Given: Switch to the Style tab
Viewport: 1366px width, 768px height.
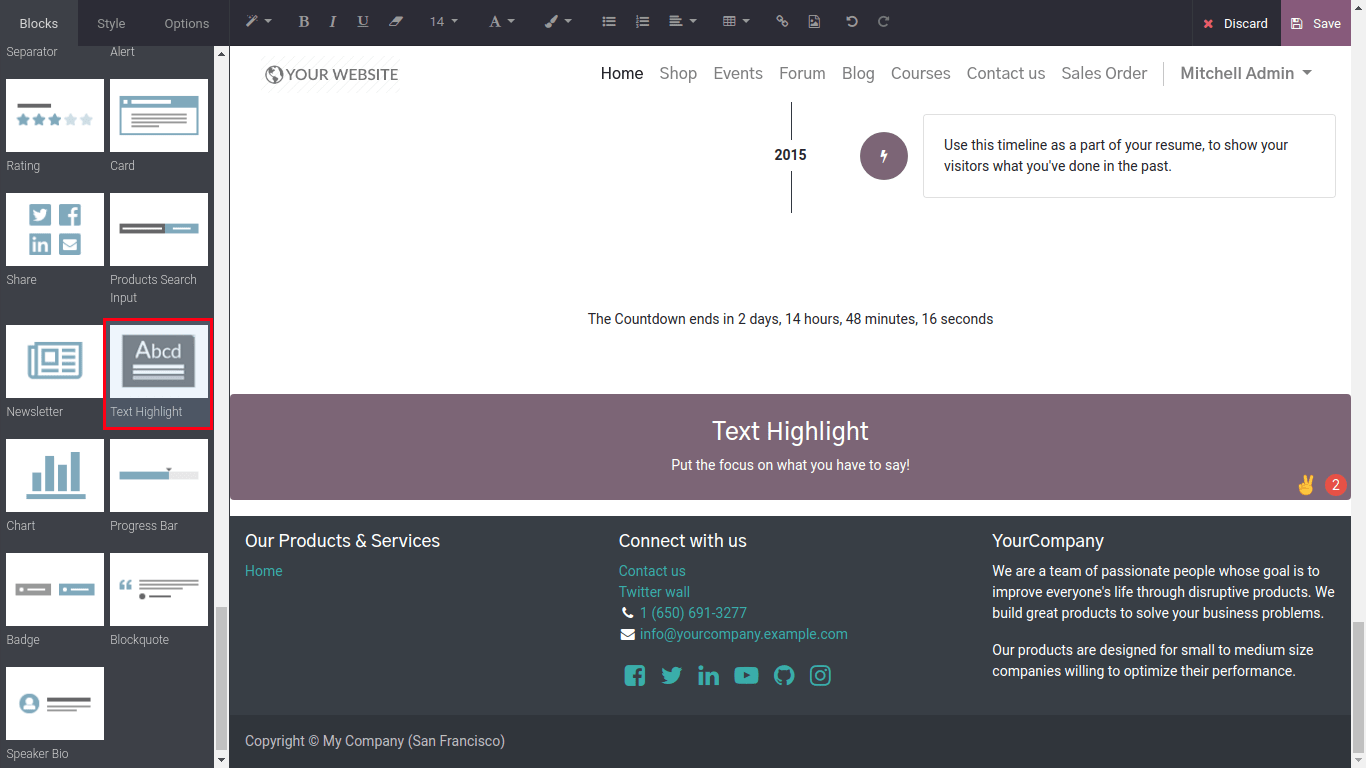Looking at the screenshot, I should coord(111,23).
